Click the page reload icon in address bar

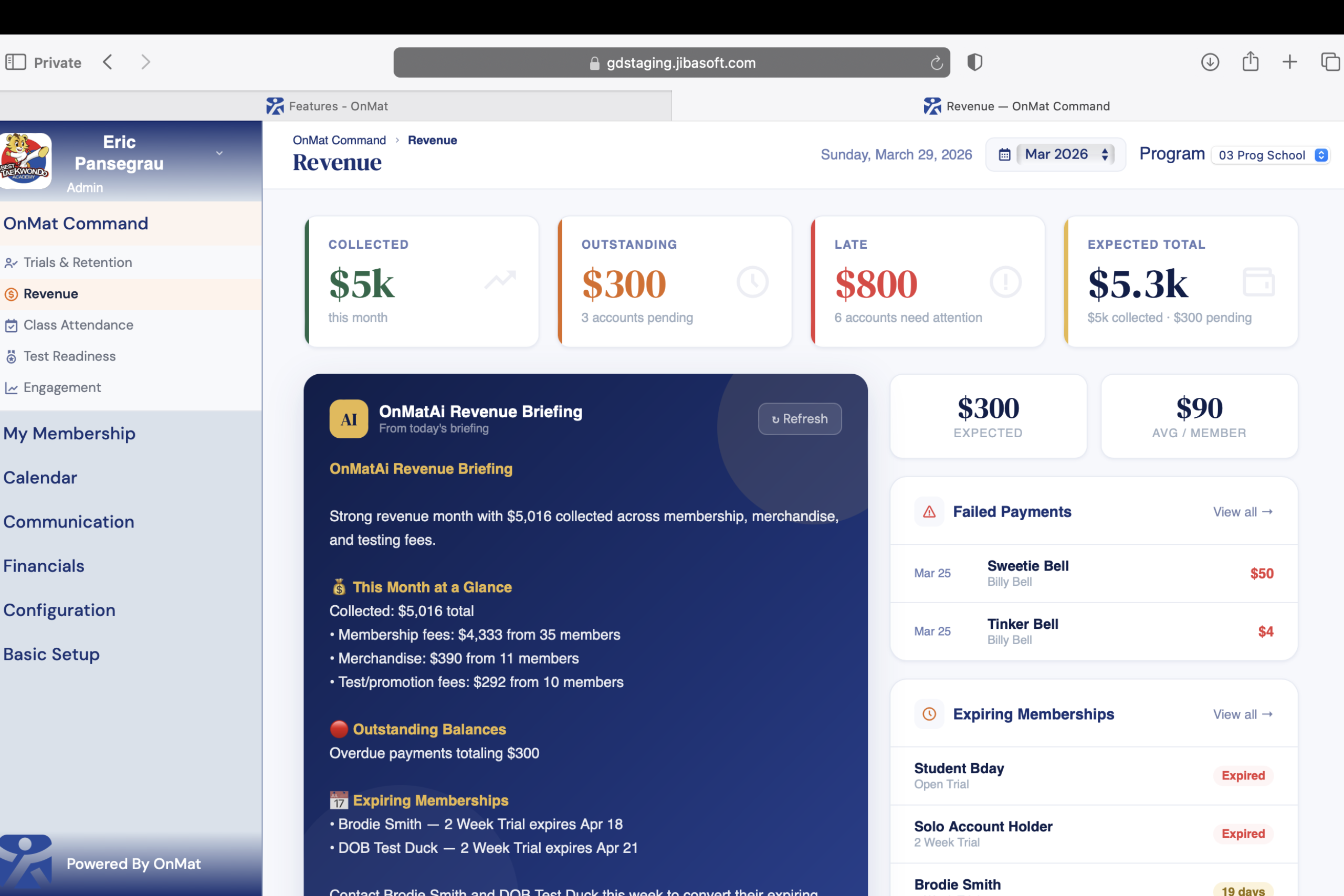[936, 63]
